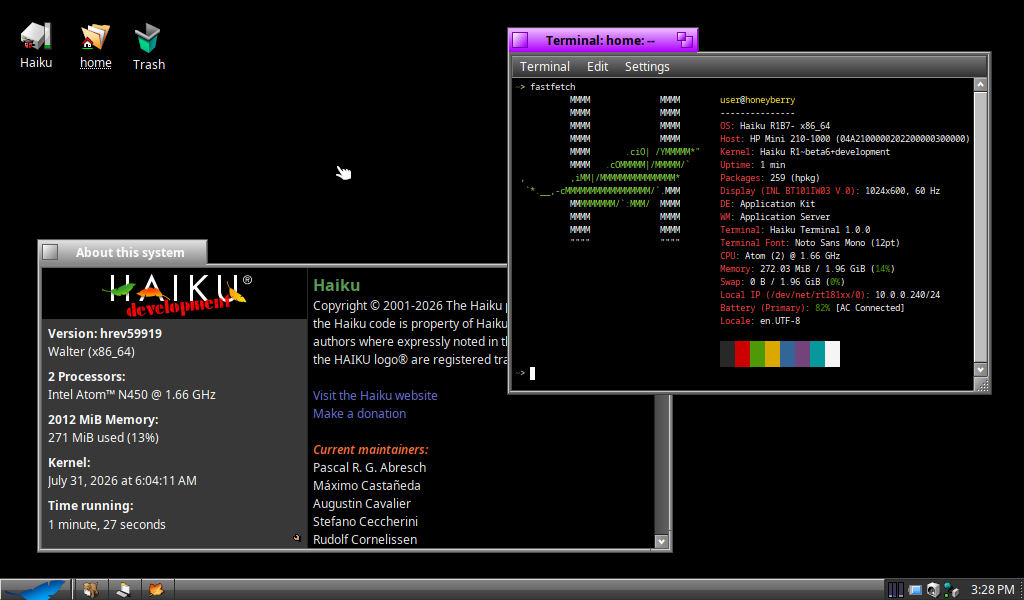Viewport: 1024px width, 600px height.
Task: Click the Terminal Font Noto Sans Mono line
Action: click(x=810, y=243)
